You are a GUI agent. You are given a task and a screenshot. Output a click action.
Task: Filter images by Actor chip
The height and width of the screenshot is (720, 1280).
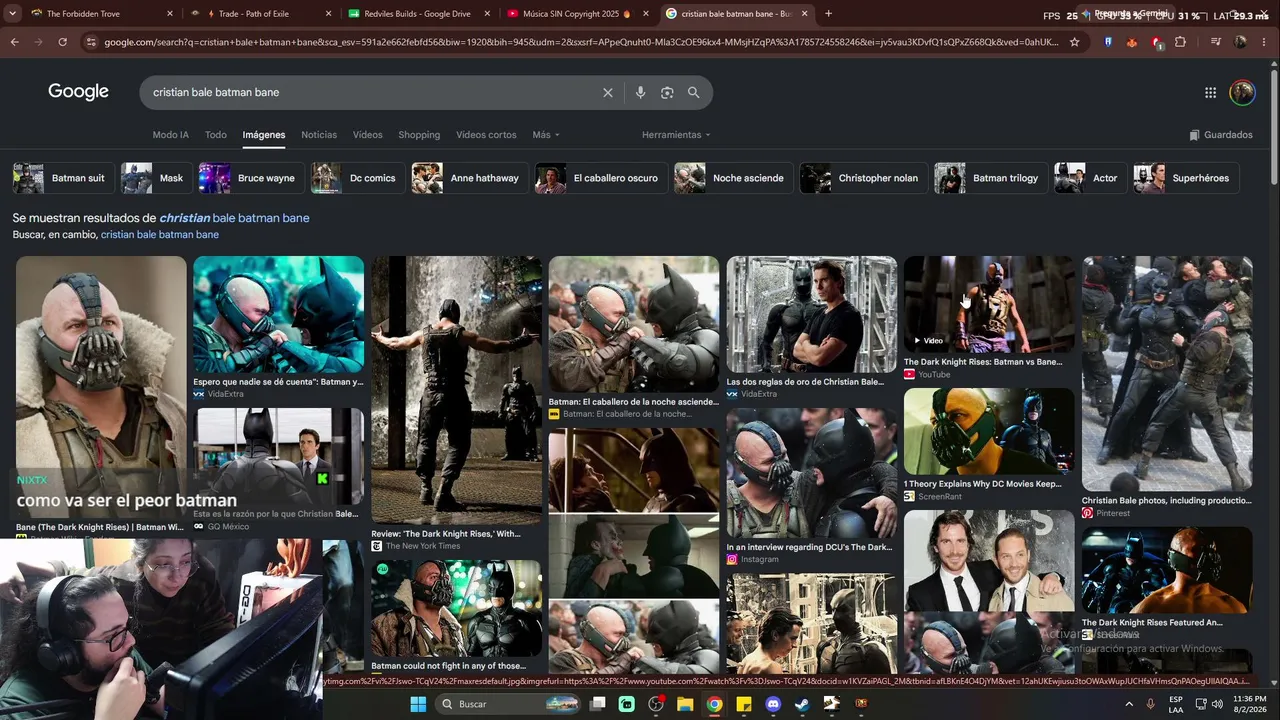click(x=1090, y=178)
